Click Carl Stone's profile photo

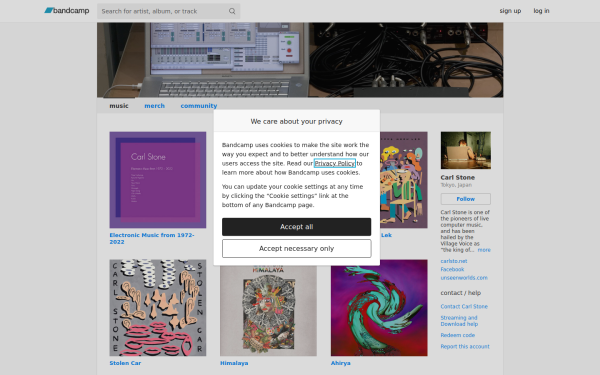[466, 150]
